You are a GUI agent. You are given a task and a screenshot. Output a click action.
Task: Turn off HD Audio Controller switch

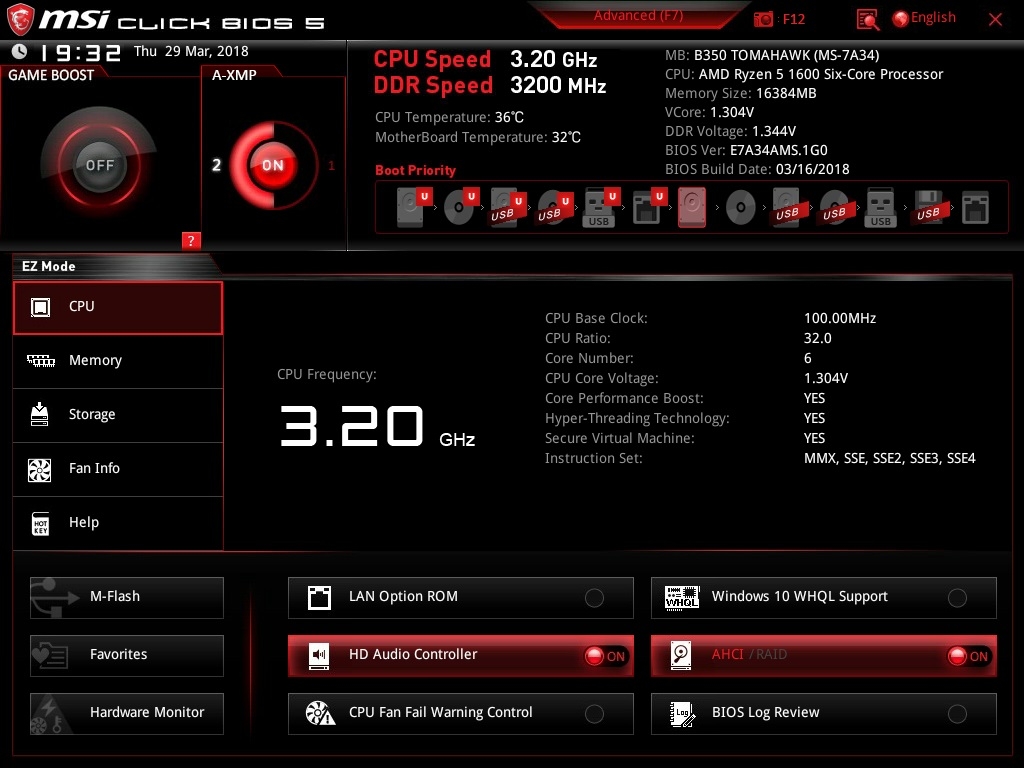tap(605, 656)
